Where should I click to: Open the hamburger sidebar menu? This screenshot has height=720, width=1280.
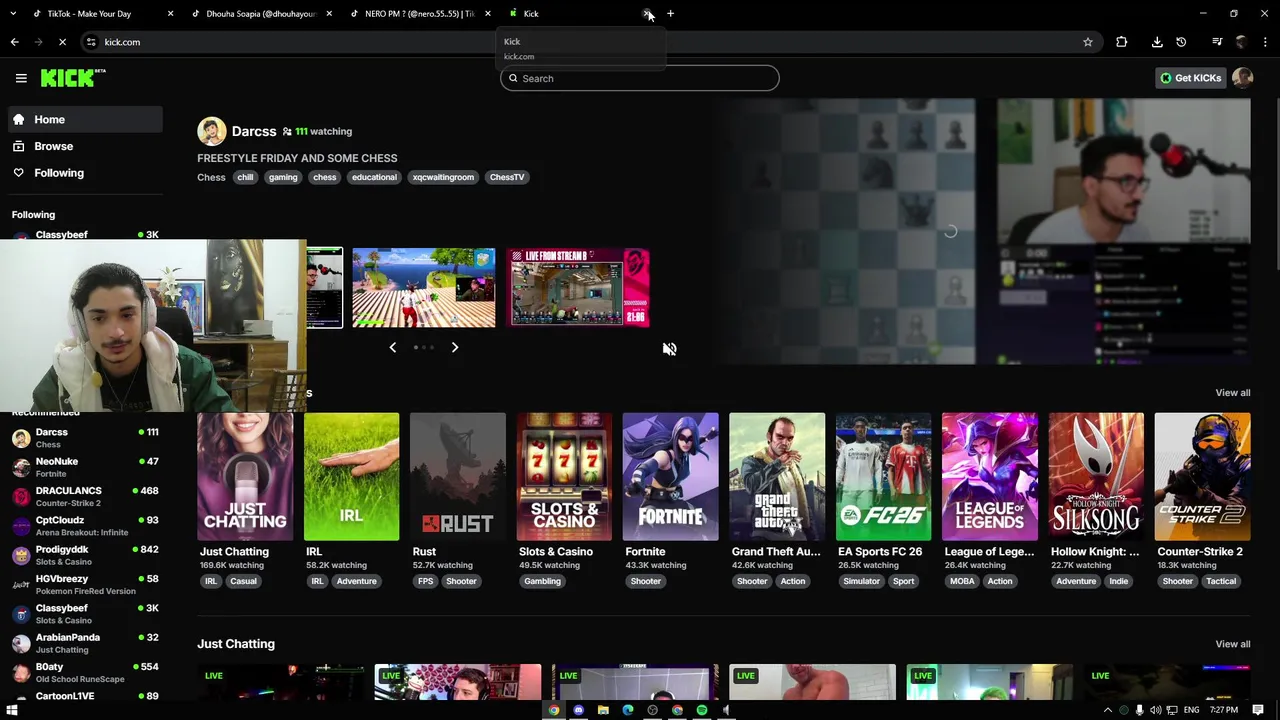(x=21, y=78)
